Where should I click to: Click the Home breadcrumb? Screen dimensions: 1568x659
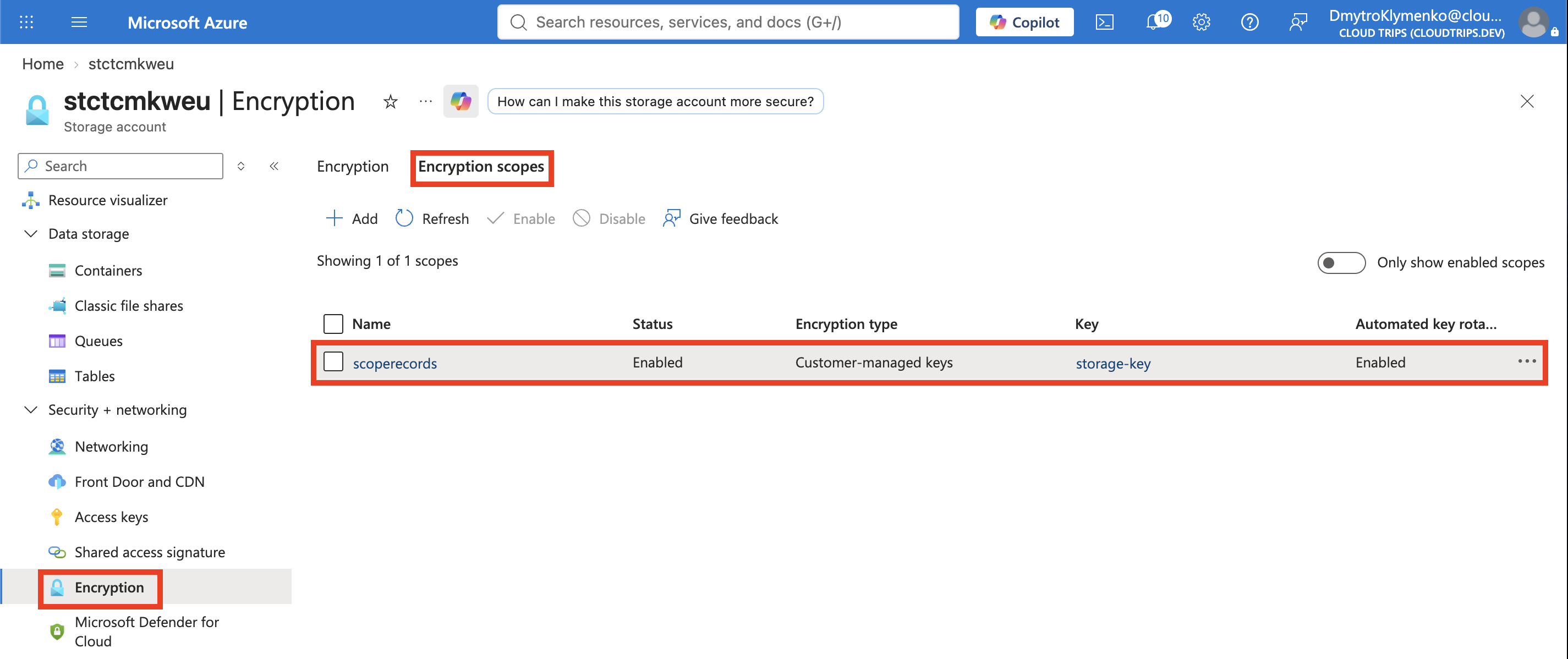(42, 63)
